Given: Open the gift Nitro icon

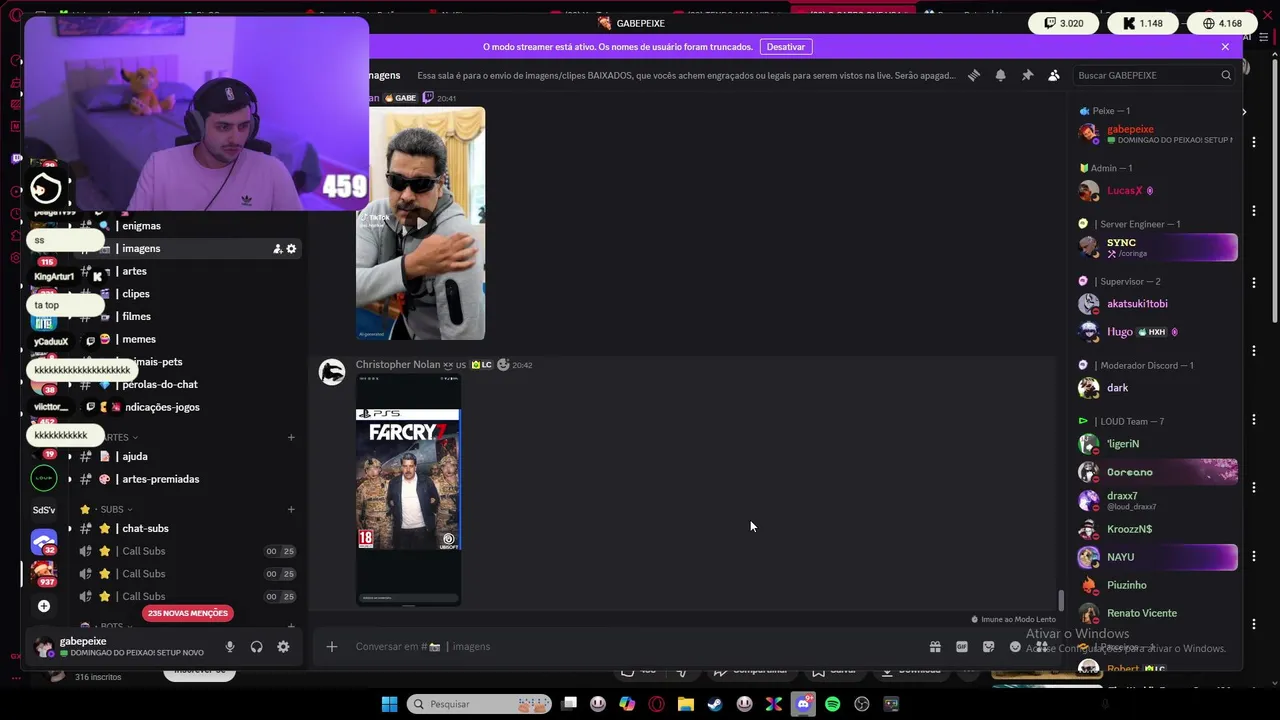Looking at the screenshot, I should [935, 647].
